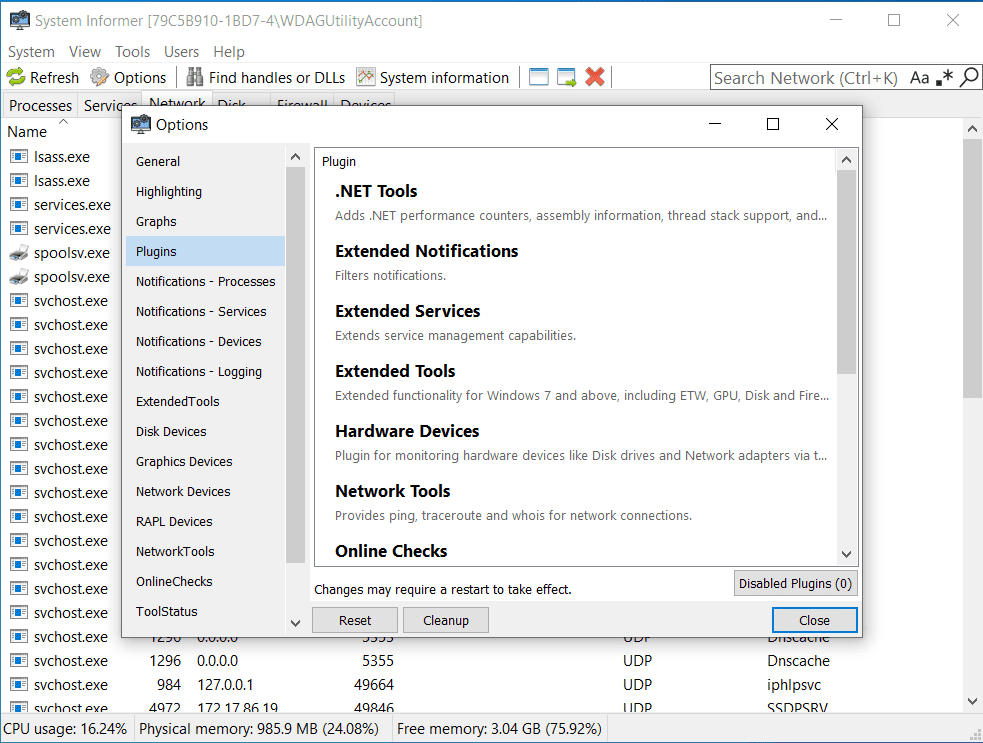The height and width of the screenshot is (743, 983).
Task: Open Notifications - Devices section
Action: coord(206,342)
